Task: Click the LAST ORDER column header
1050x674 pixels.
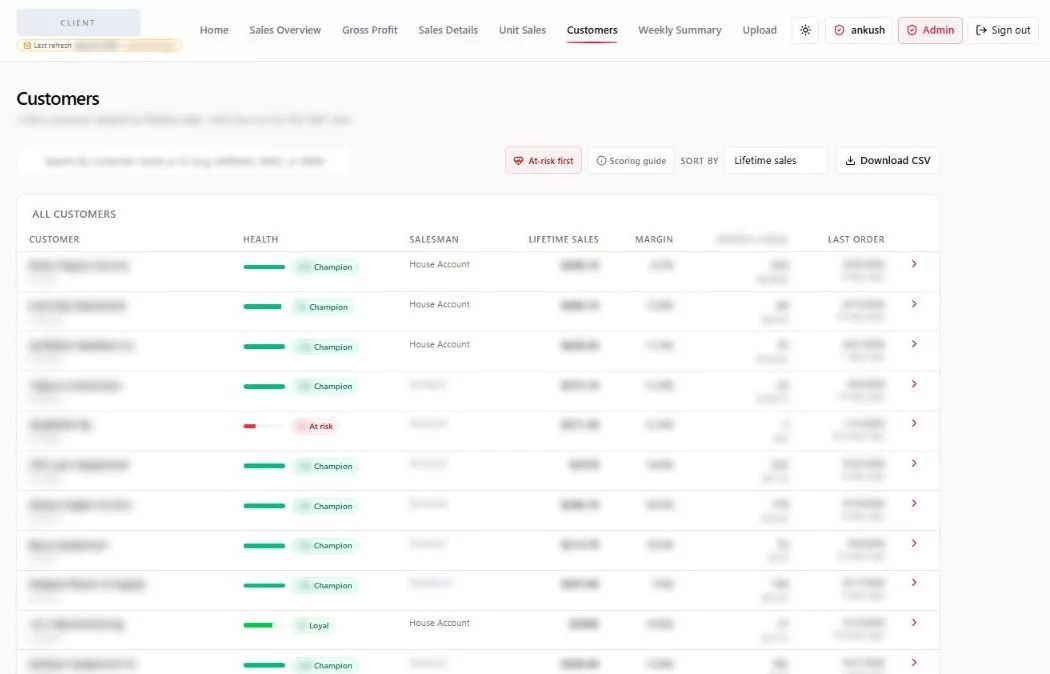Action: coord(856,239)
